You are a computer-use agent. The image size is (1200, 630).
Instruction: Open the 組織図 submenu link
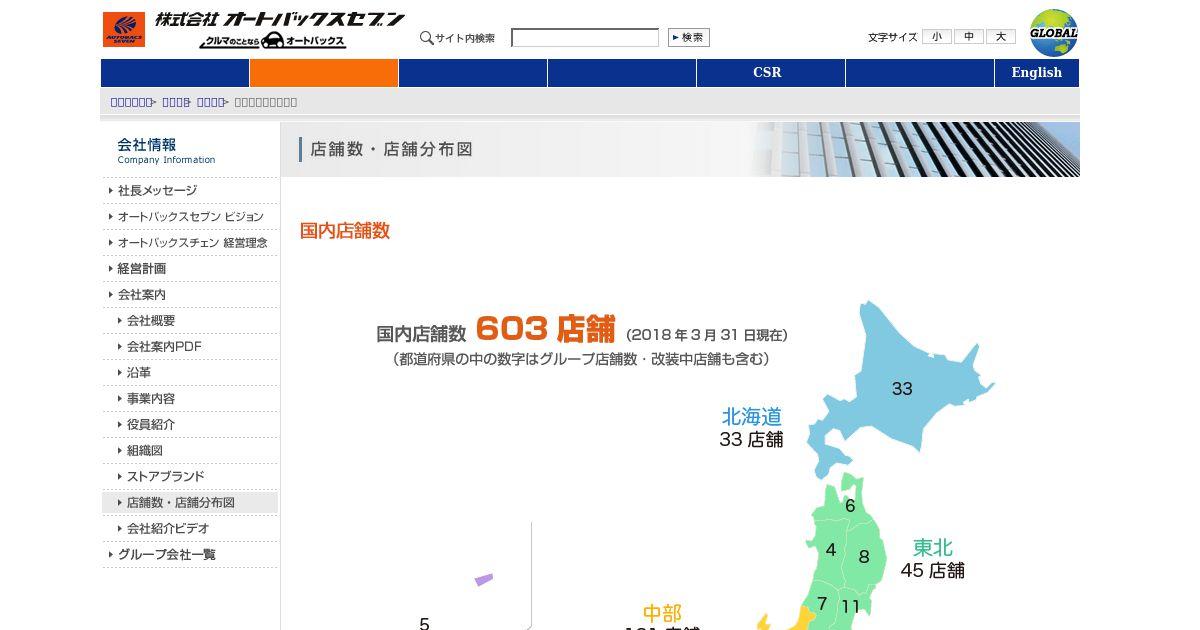pos(145,451)
